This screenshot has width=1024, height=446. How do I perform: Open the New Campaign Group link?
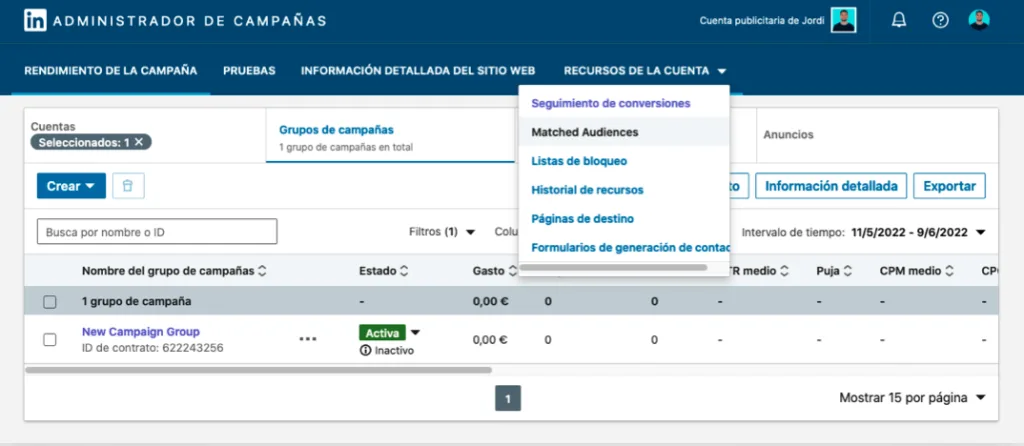click(140, 332)
